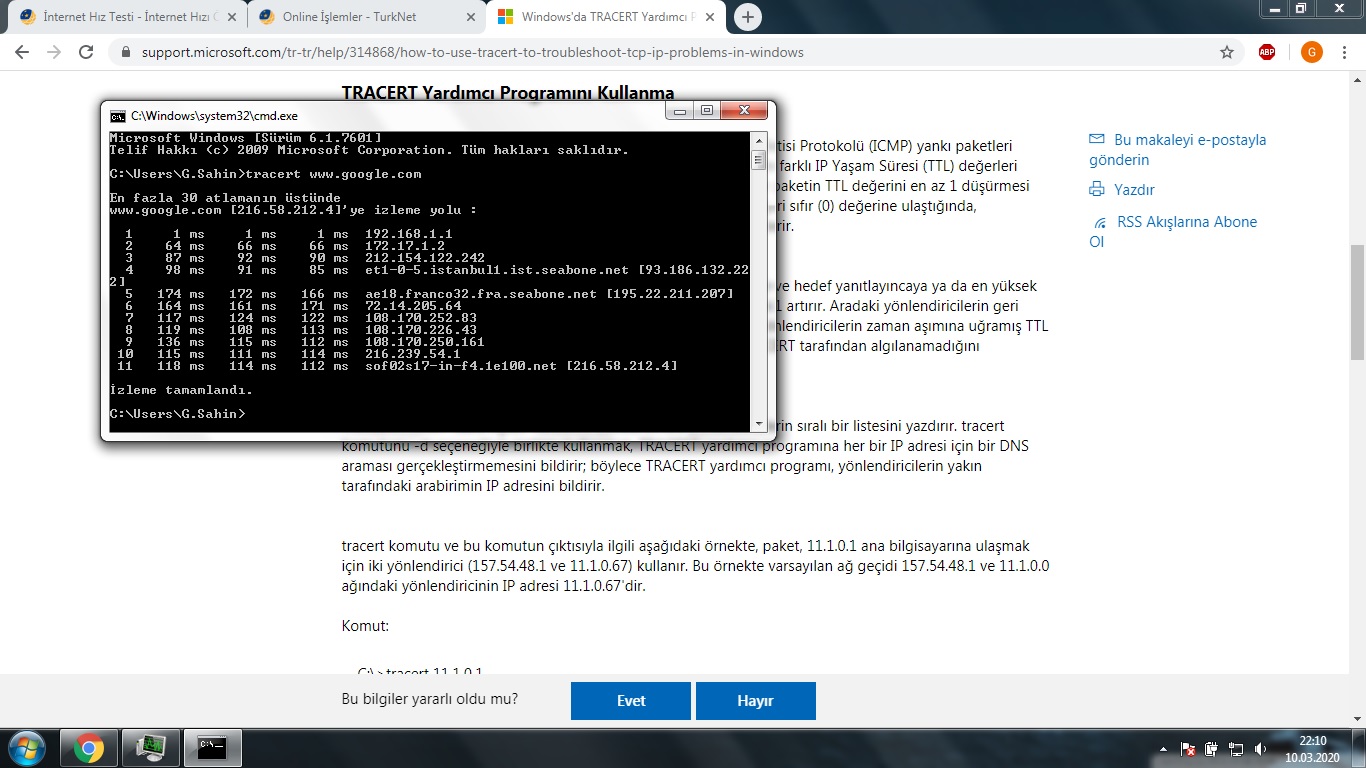Viewport: 1366px width, 768px height.
Task: Click hop 2 address 172.17.1.2
Action: click(405, 246)
